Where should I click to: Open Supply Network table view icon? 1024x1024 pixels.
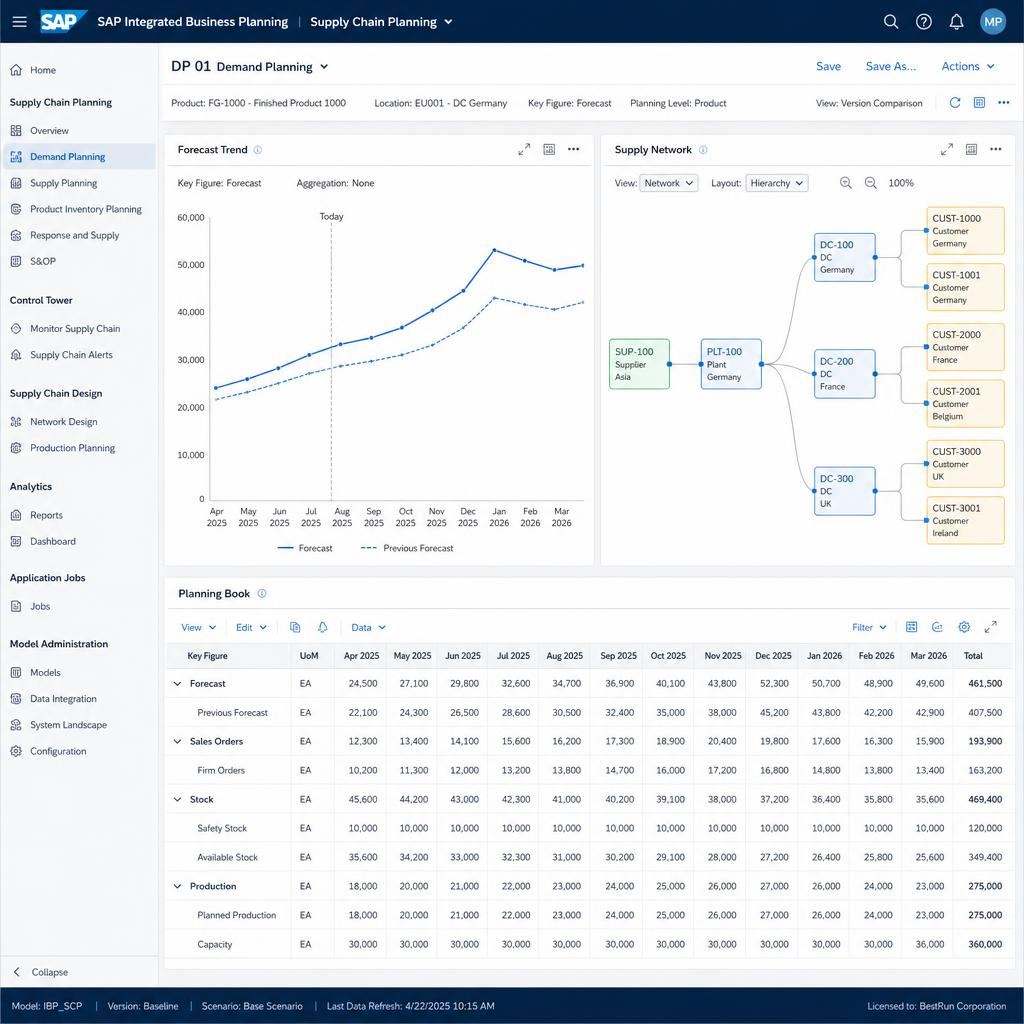pos(971,150)
